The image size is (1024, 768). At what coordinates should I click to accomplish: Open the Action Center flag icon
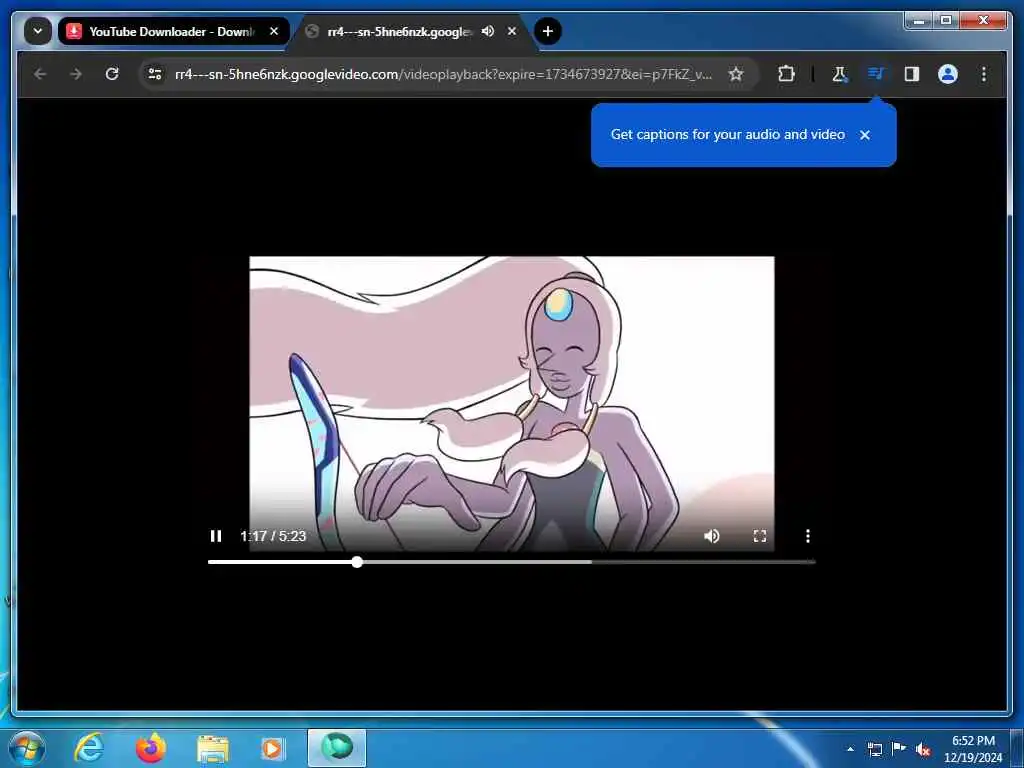tap(899, 748)
